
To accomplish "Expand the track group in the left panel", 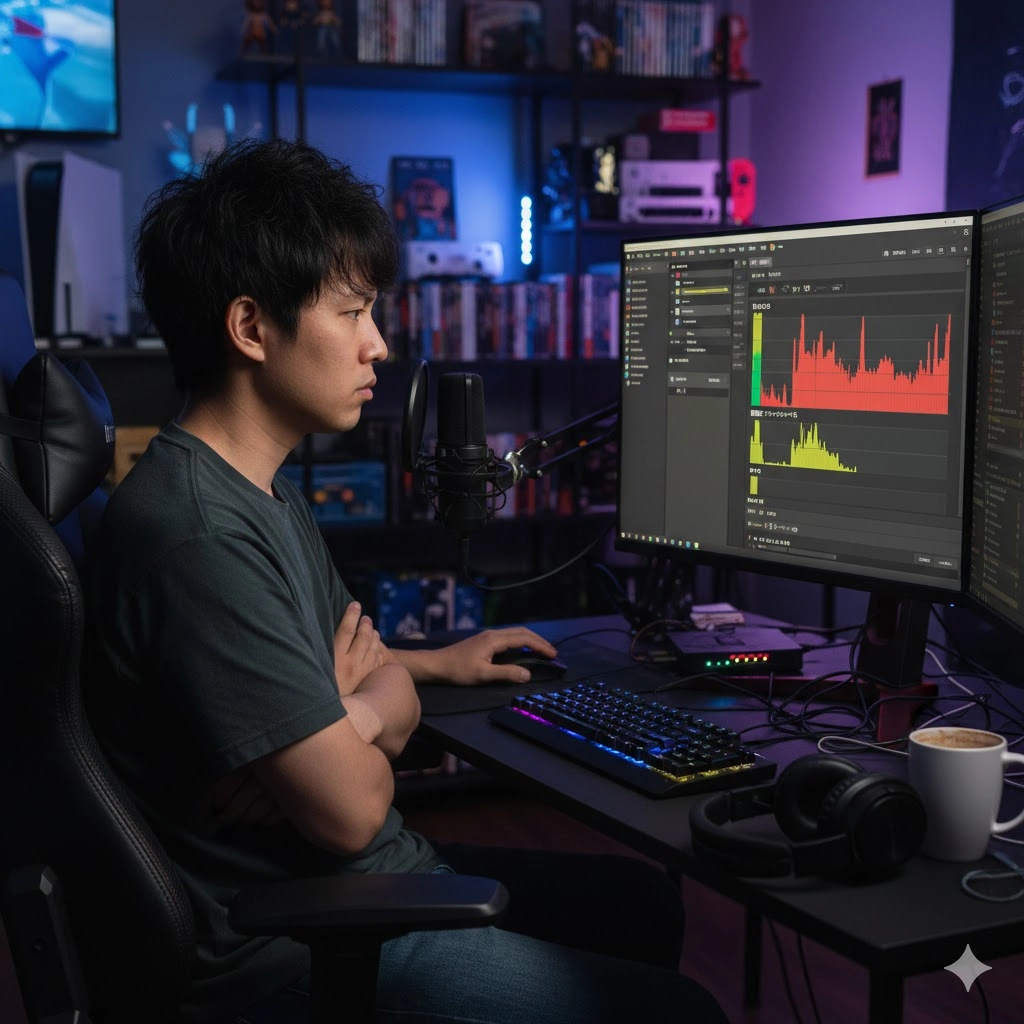I will click(672, 311).
